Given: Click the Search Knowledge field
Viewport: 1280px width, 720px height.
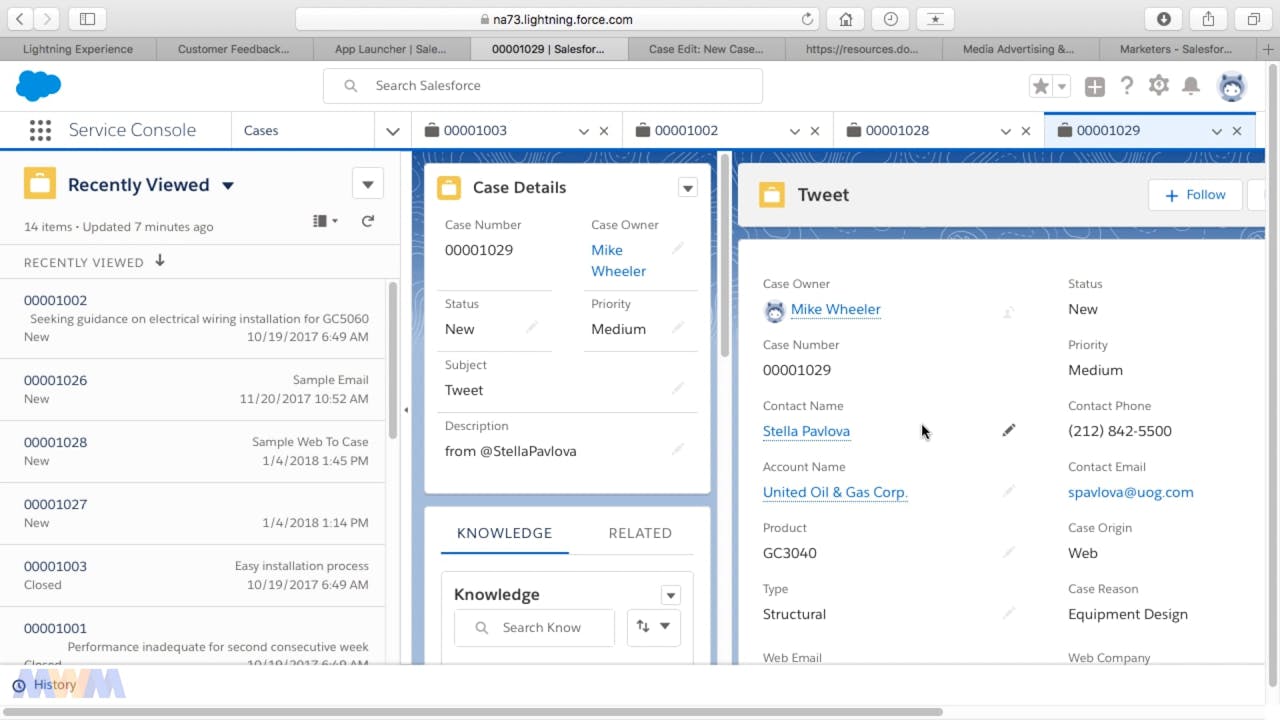Looking at the screenshot, I should click(x=534, y=627).
